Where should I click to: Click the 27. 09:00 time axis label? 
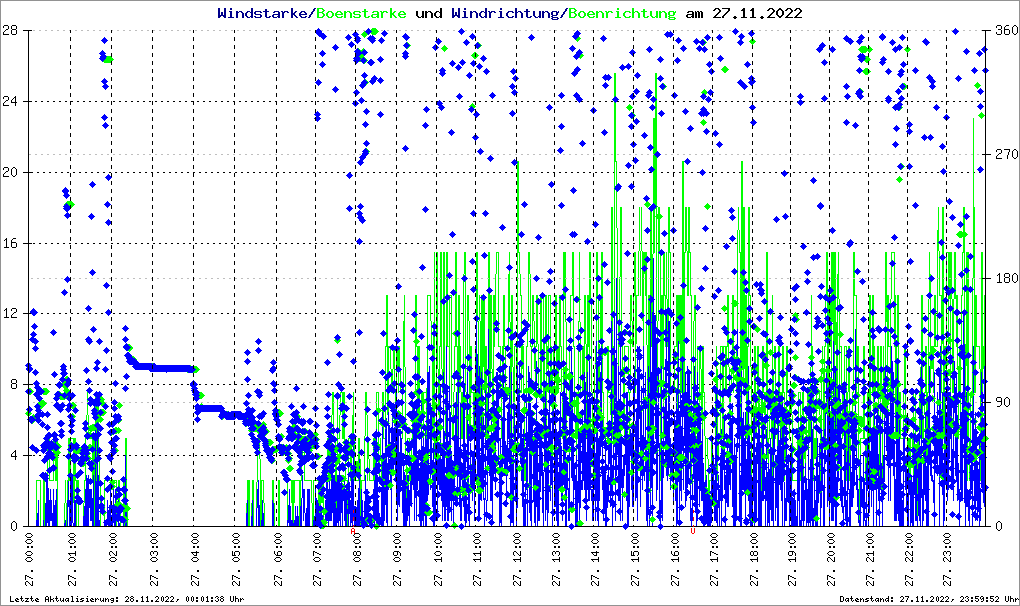397,560
